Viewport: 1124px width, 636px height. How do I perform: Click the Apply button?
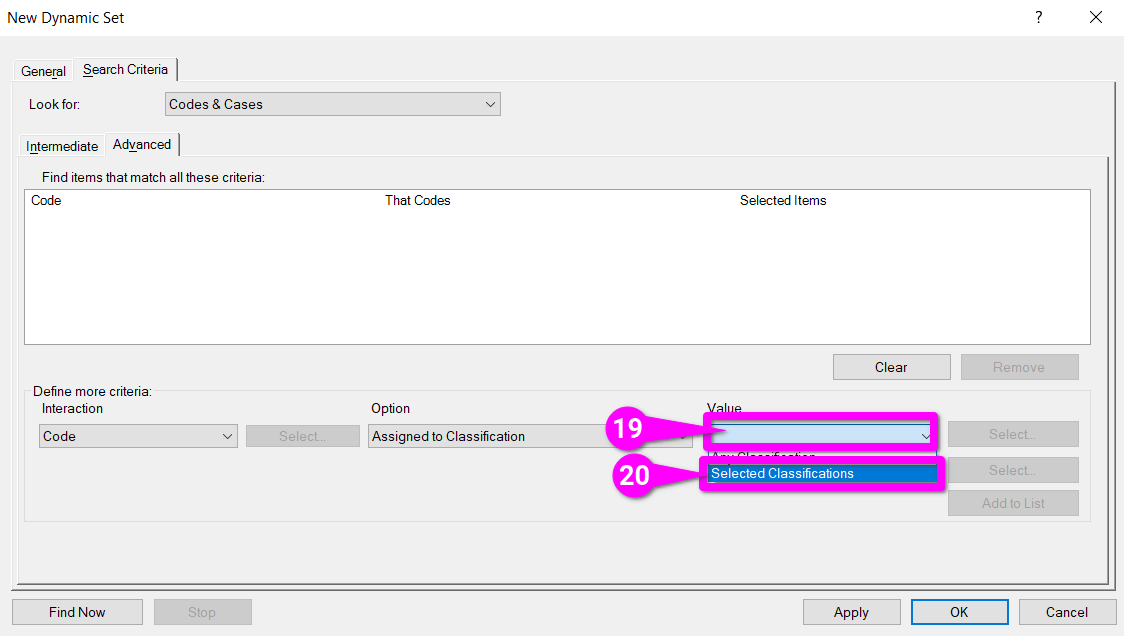pos(851,612)
